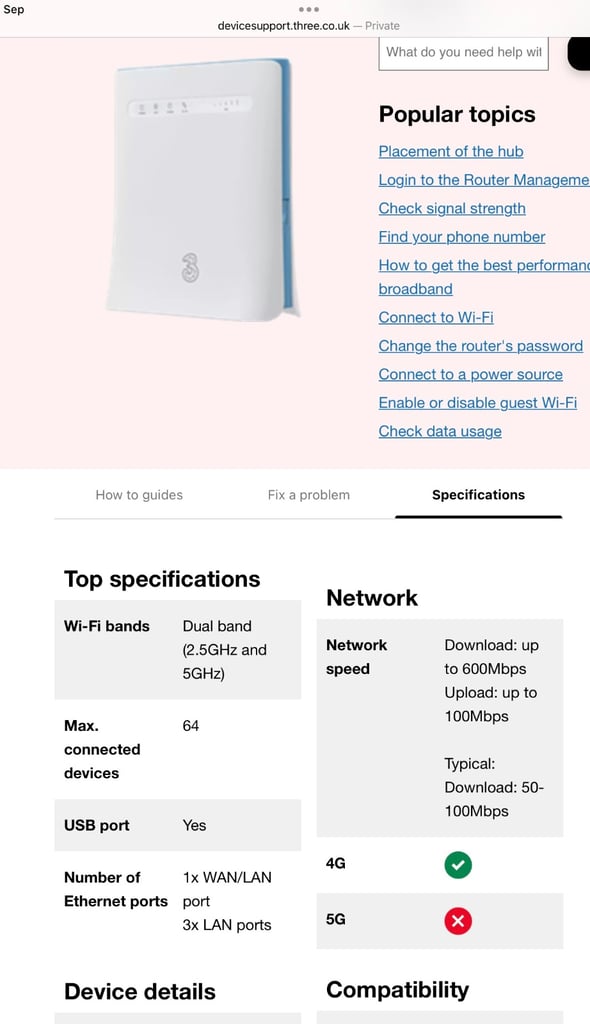Open the Connect to Wi-Fi help page
The height and width of the screenshot is (1024, 590).
(x=436, y=317)
